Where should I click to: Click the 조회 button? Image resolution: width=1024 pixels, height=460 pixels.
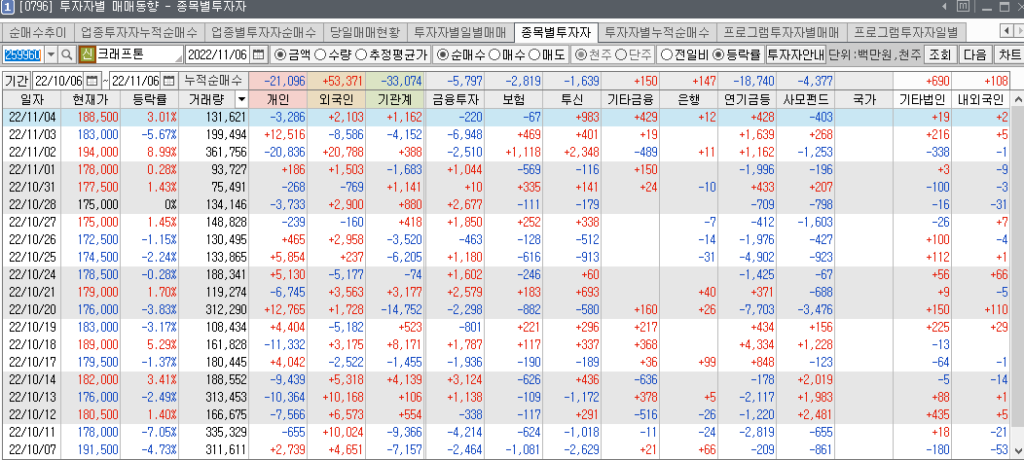click(940, 54)
